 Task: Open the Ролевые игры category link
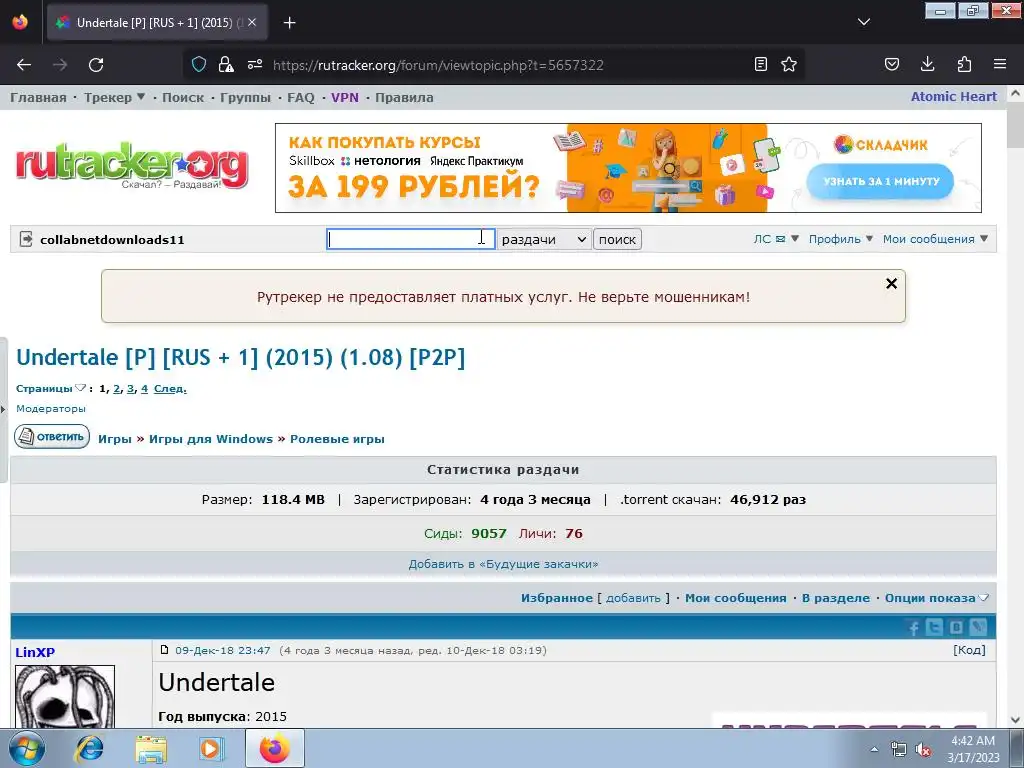337,439
